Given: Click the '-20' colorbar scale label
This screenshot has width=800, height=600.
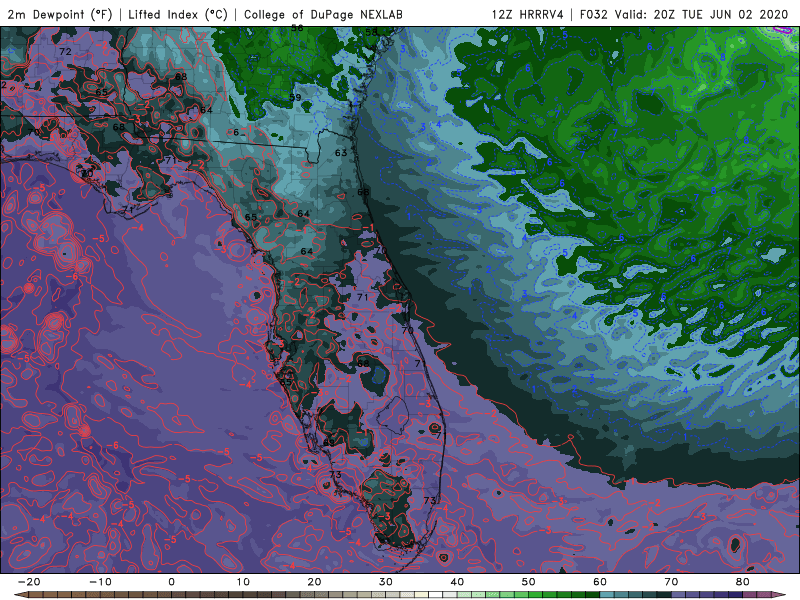Looking at the screenshot, I should pos(29,582).
